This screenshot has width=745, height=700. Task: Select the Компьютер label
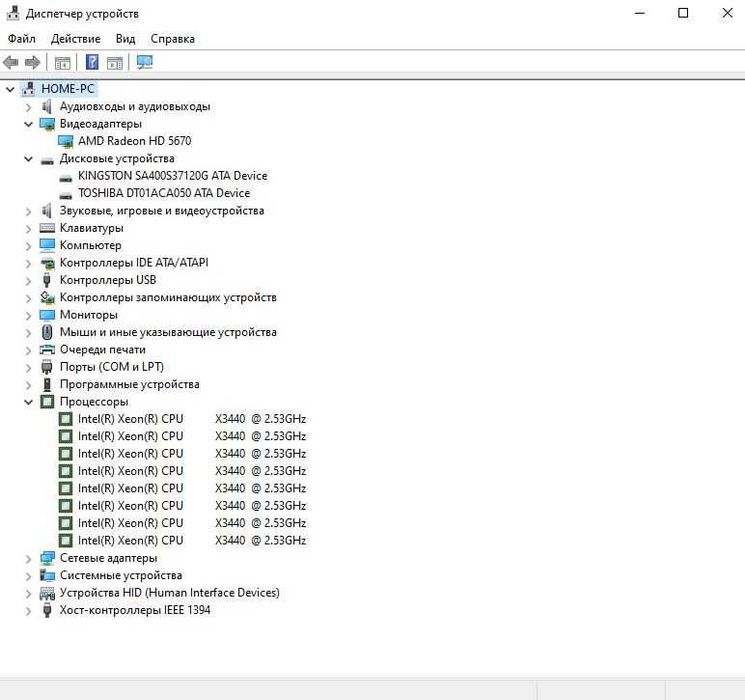[x=90, y=245]
